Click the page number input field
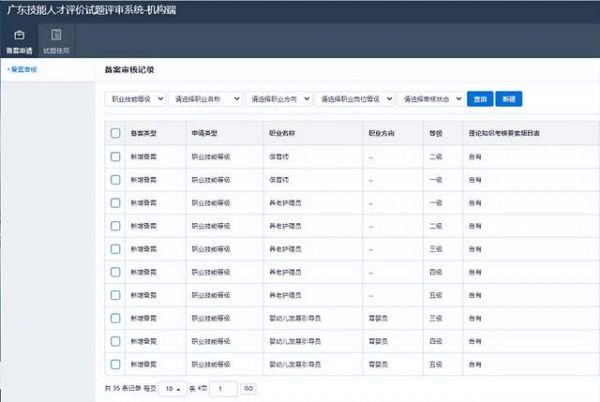The height and width of the screenshot is (402, 600). 222,387
